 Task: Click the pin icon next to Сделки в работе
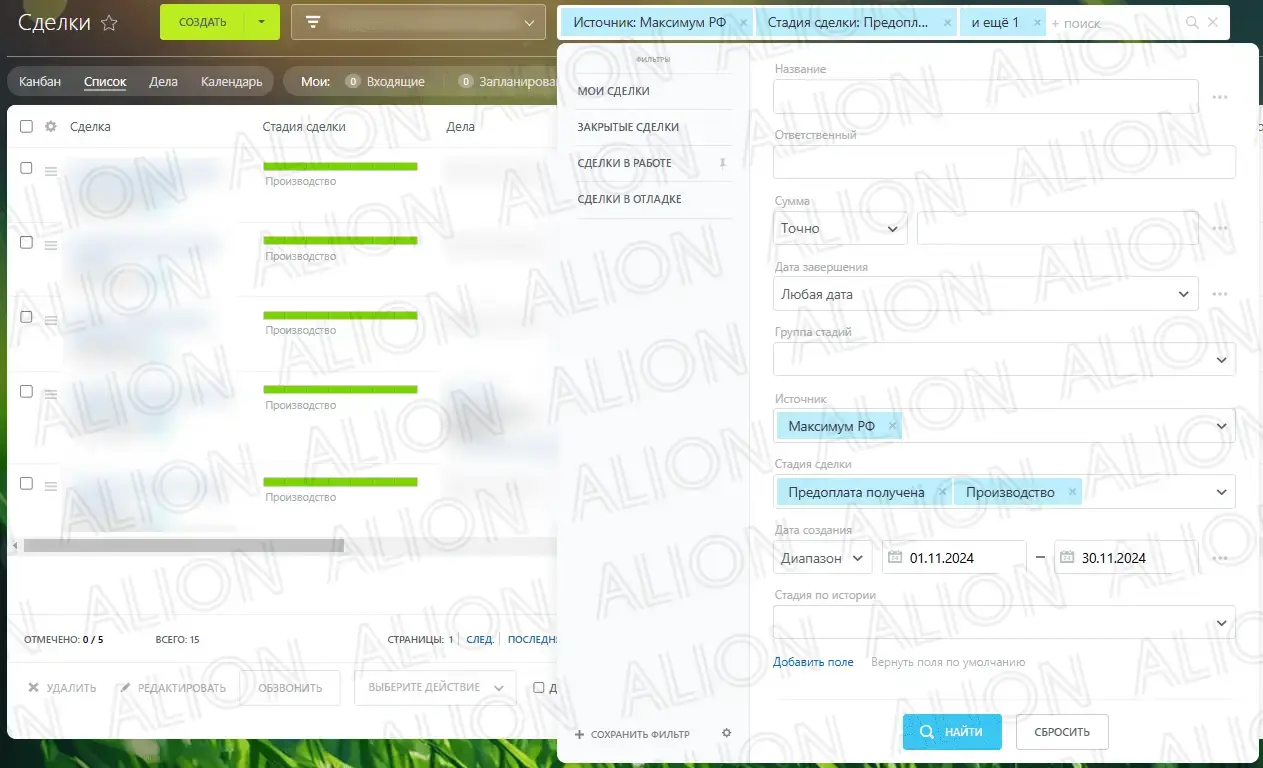(723, 163)
